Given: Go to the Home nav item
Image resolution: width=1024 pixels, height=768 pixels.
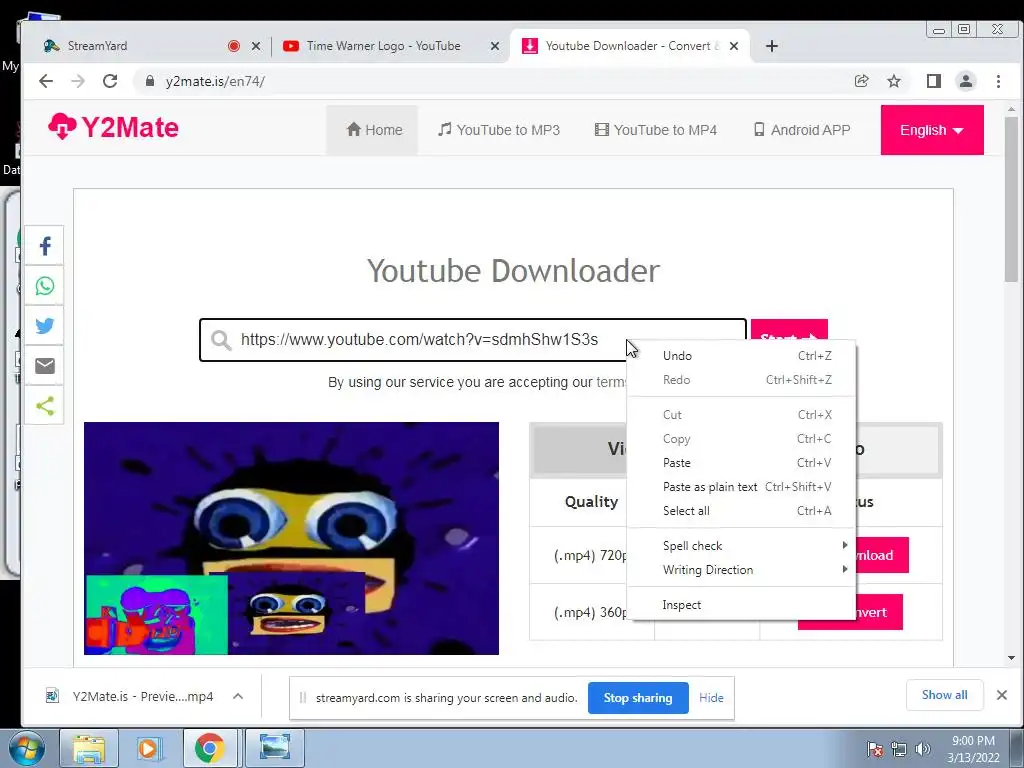Looking at the screenshot, I should point(374,130).
